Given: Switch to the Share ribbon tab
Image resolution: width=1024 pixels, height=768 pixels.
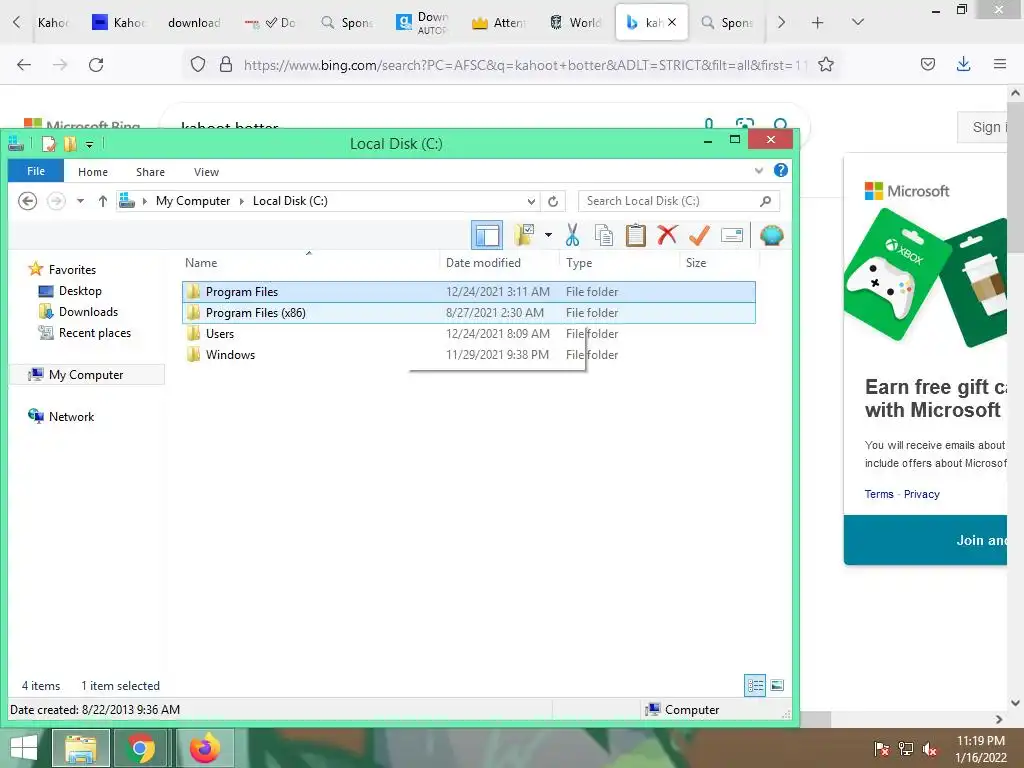Looking at the screenshot, I should click(x=150, y=172).
